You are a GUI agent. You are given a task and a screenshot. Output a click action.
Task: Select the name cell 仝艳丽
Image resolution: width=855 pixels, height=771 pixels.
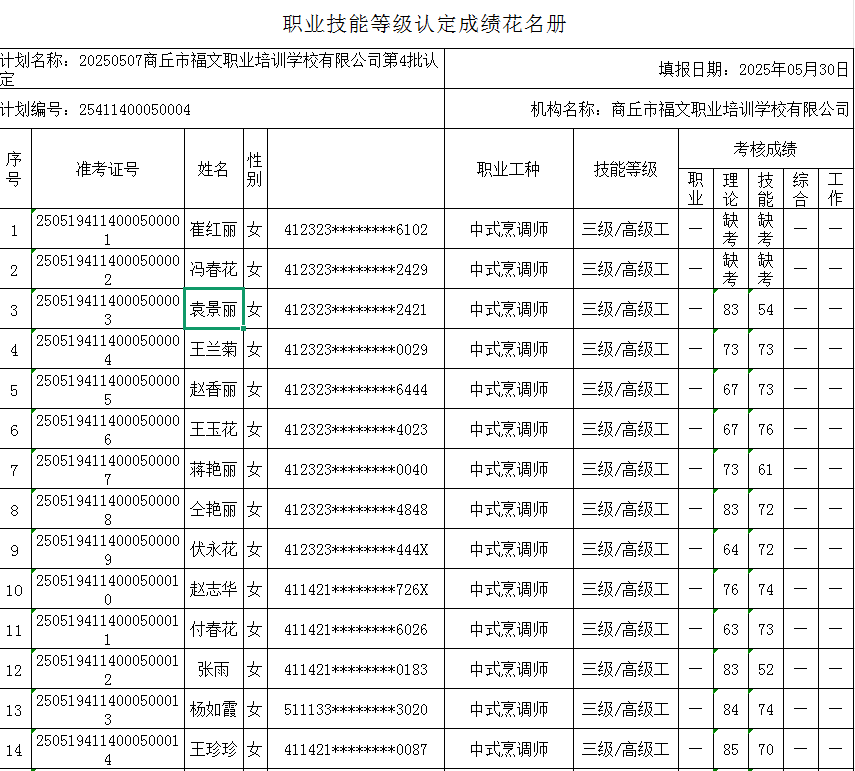pyautogui.click(x=214, y=509)
